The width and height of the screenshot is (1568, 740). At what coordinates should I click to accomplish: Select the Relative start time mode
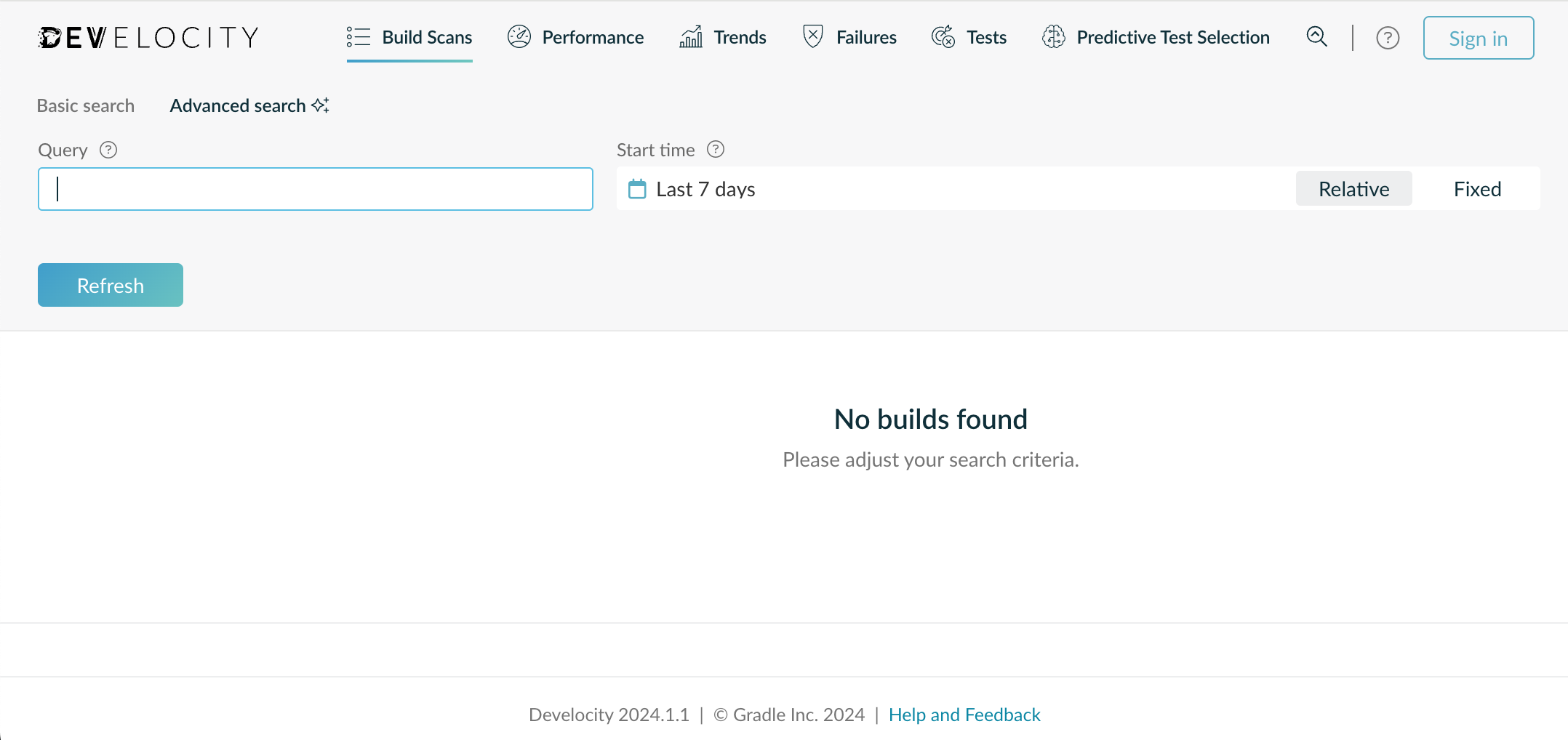[1353, 189]
